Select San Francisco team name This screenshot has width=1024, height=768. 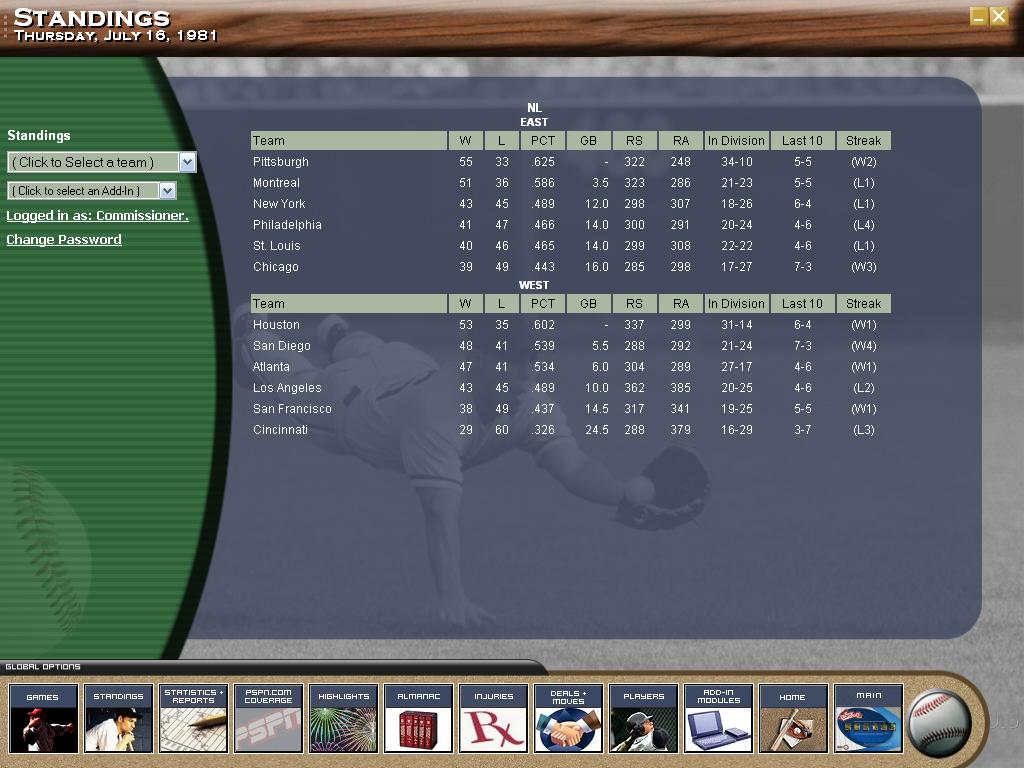tap(293, 408)
